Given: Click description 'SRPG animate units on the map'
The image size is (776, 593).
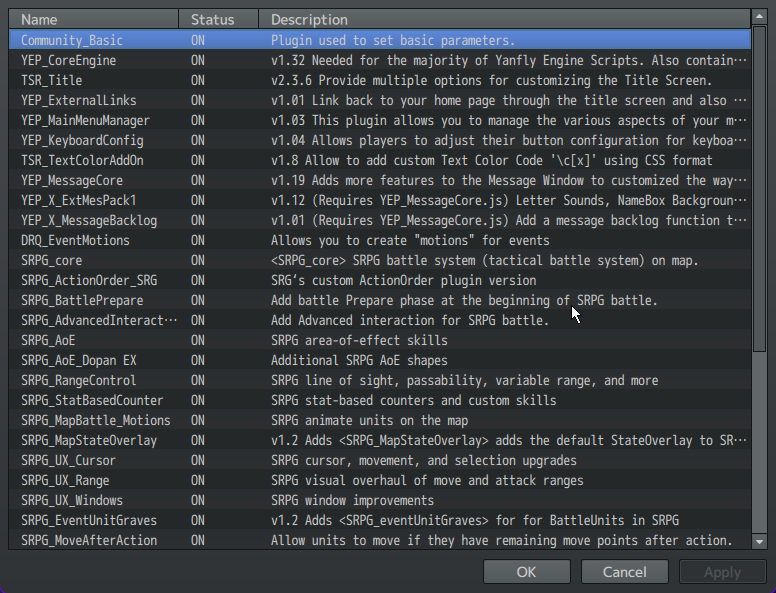Looking at the screenshot, I should (370, 421).
